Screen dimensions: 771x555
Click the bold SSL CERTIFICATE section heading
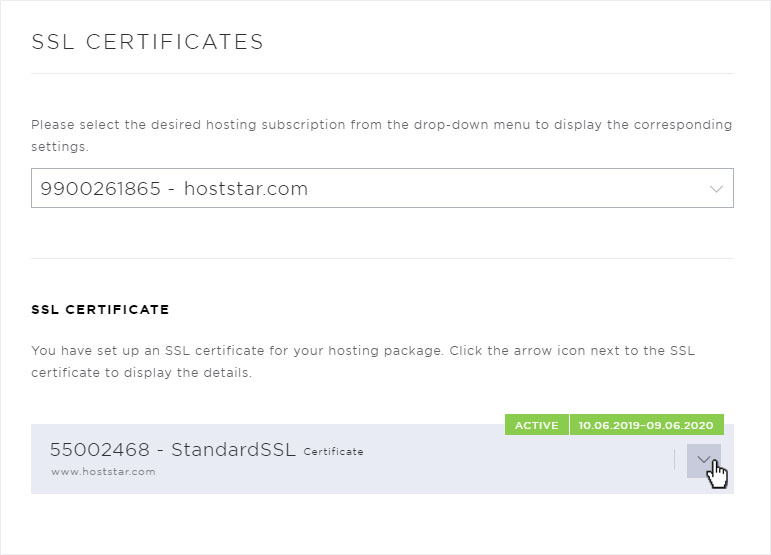pos(100,310)
